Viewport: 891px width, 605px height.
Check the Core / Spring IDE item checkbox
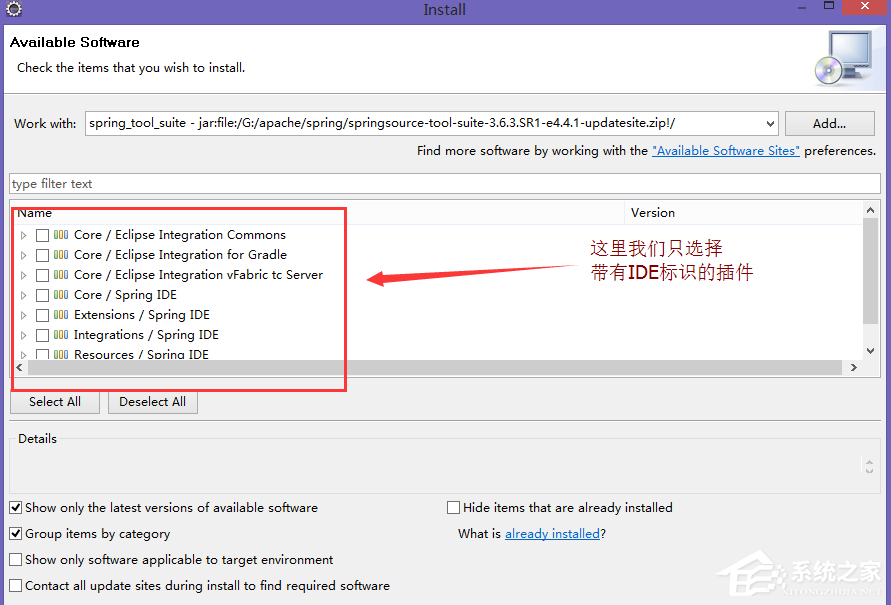(x=42, y=294)
